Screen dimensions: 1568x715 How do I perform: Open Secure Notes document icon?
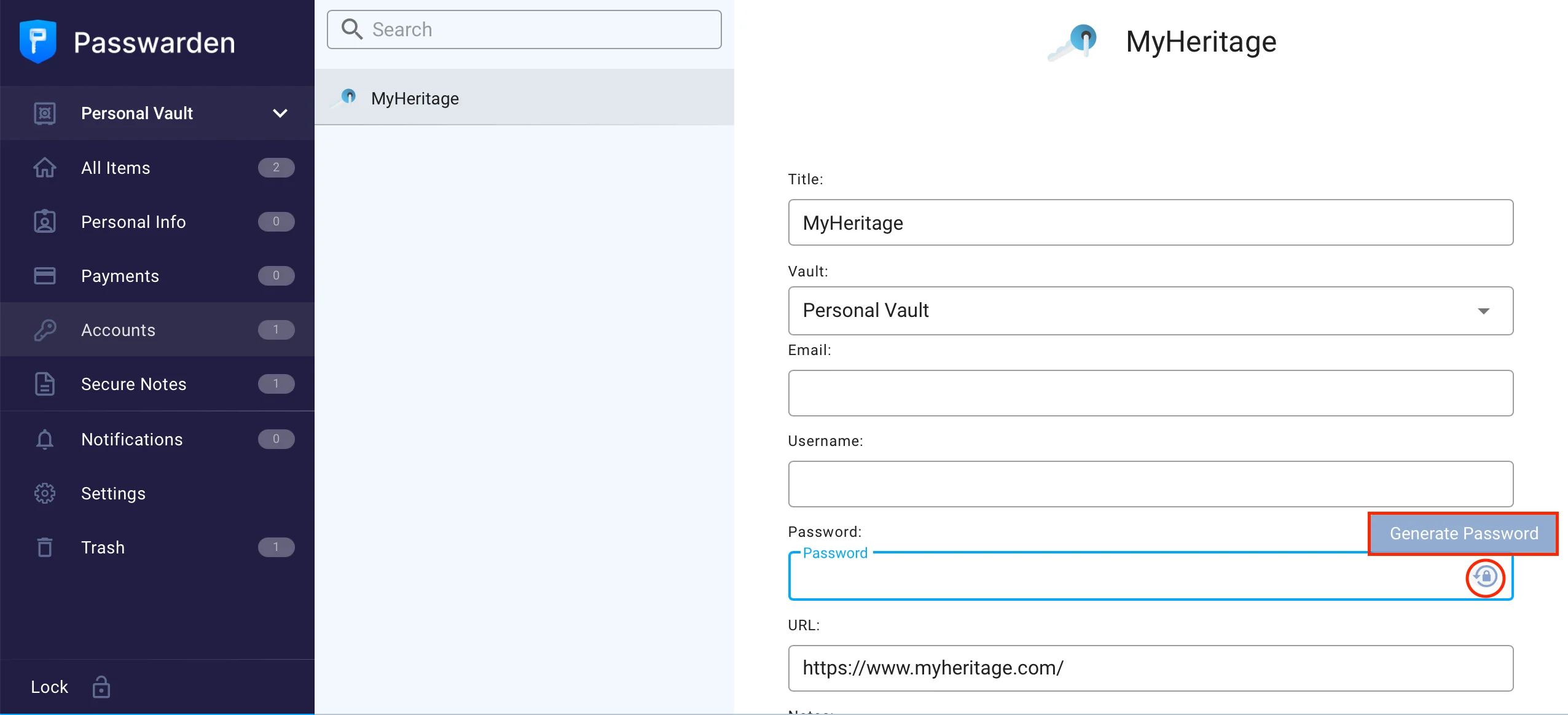tap(45, 384)
